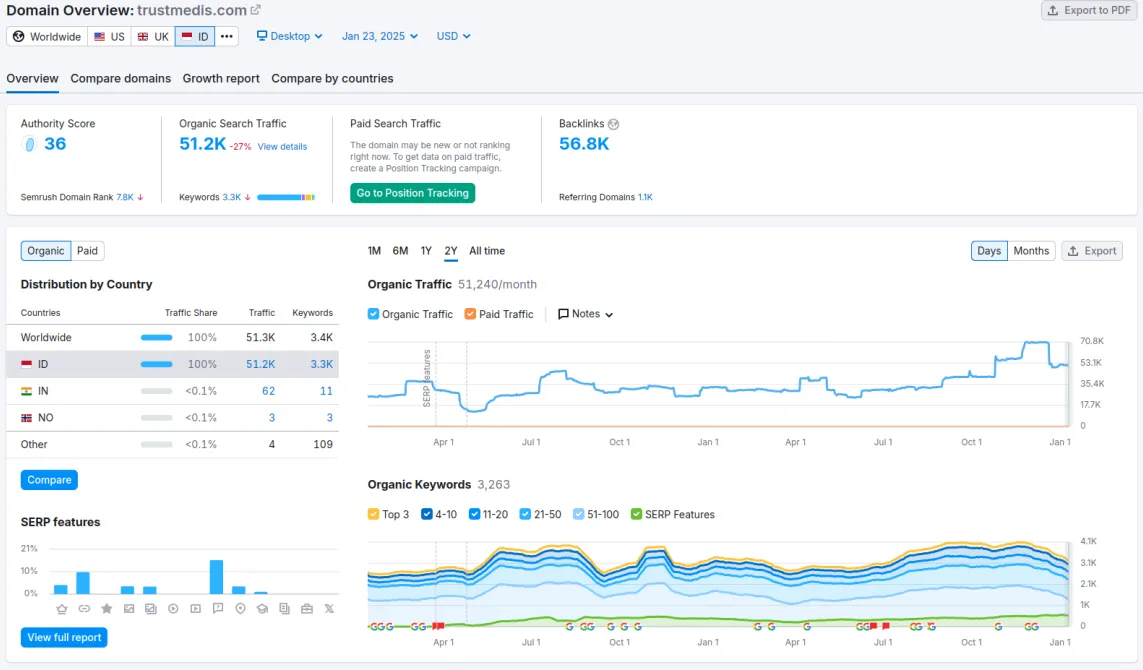Click the Backlinks info icon
The width and height of the screenshot is (1143, 670).
click(614, 124)
